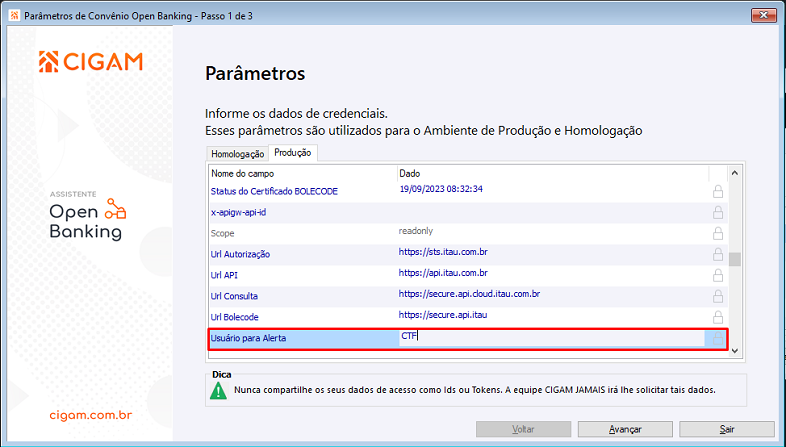Viewport: 786px width, 447px height.
Task: Select the Url Bolecode field name
Action: coord(235,317)
